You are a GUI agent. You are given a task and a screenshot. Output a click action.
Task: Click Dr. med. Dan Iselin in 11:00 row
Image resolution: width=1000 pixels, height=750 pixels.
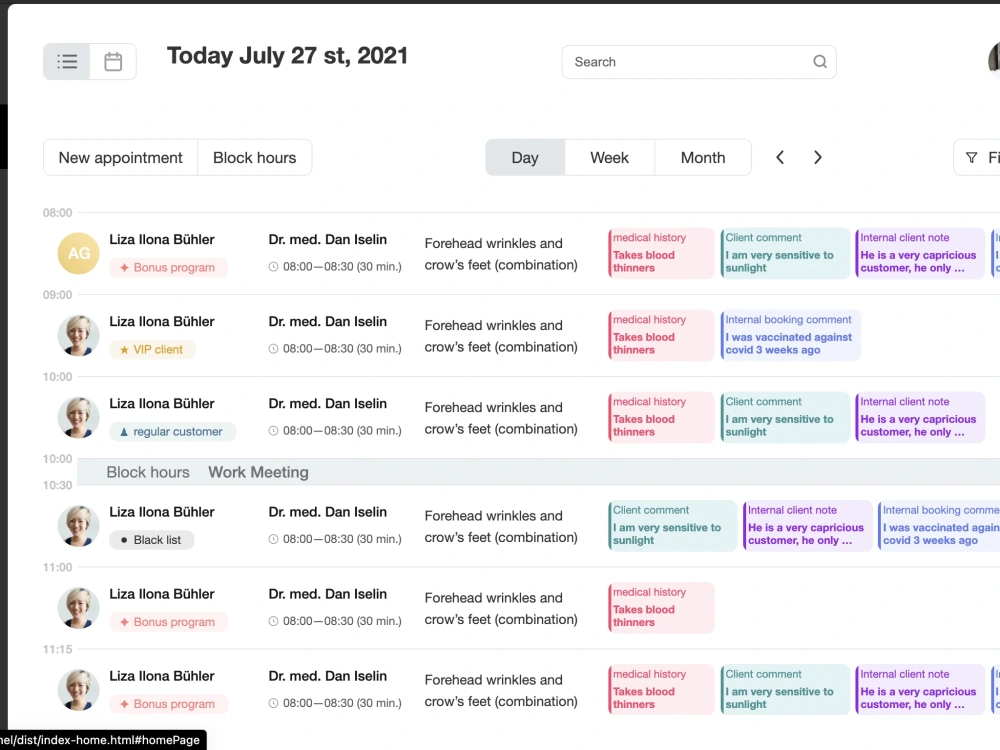tap(327, 594)
